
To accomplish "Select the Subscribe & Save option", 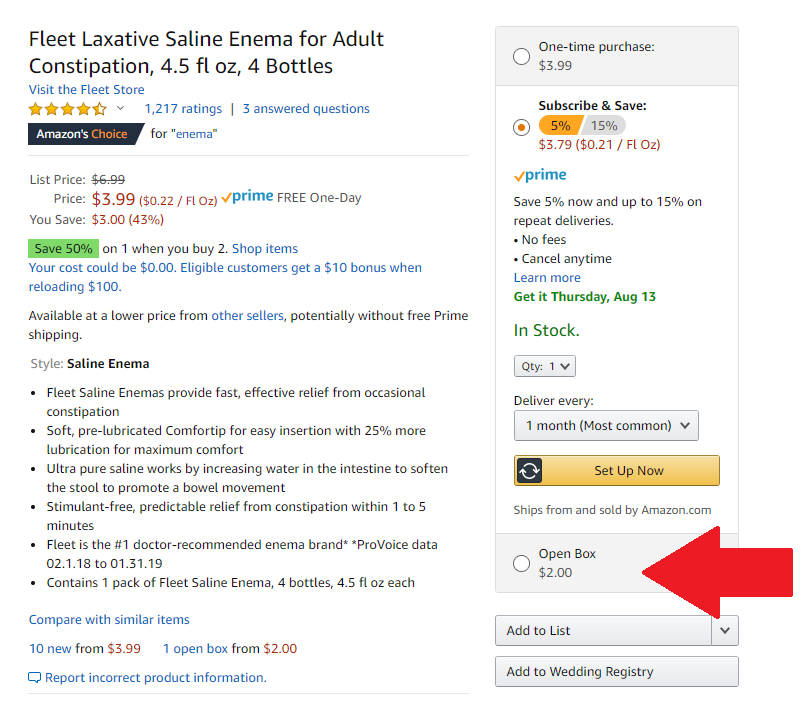I will coord(521,127).
